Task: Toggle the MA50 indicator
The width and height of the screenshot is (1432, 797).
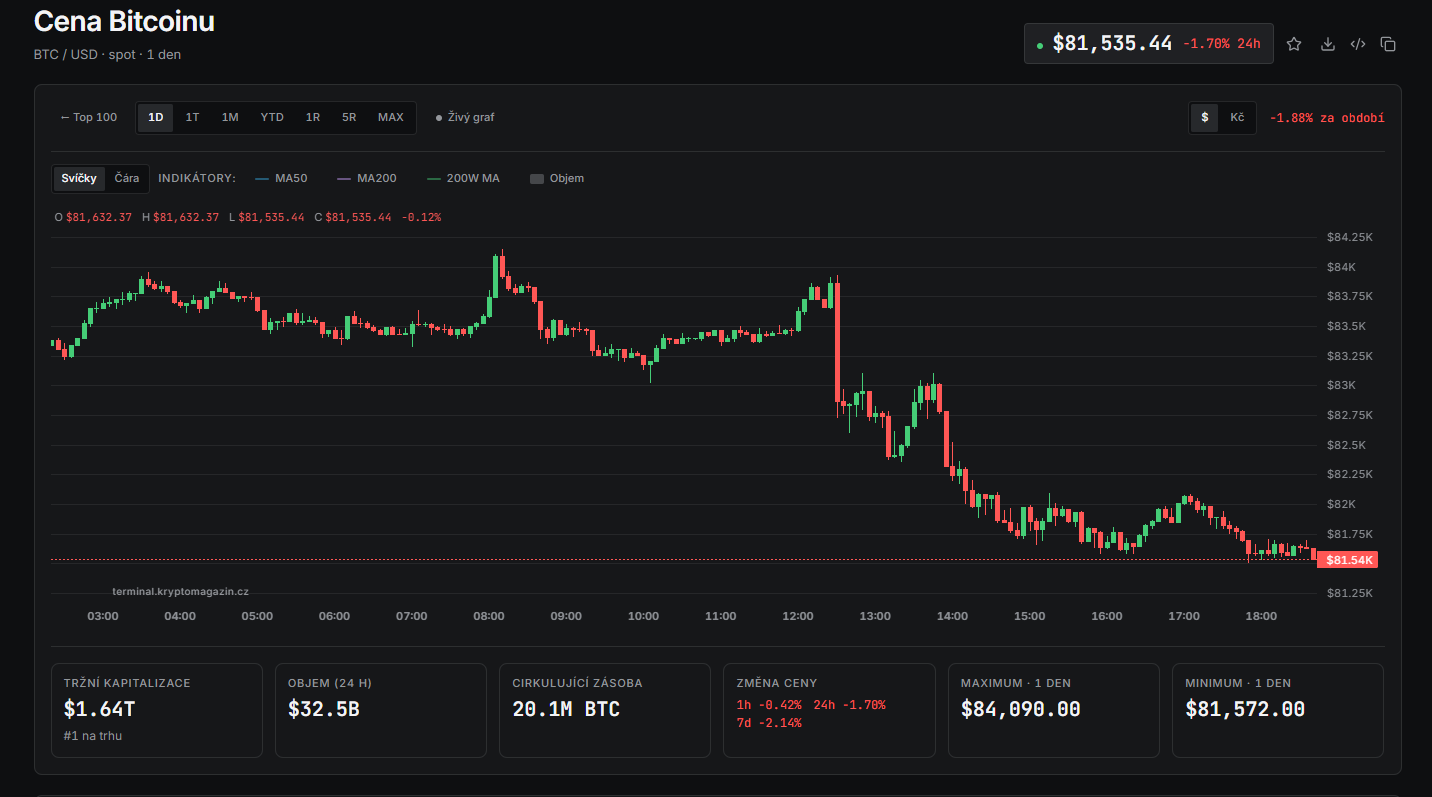Action: (x=282, y=178)
